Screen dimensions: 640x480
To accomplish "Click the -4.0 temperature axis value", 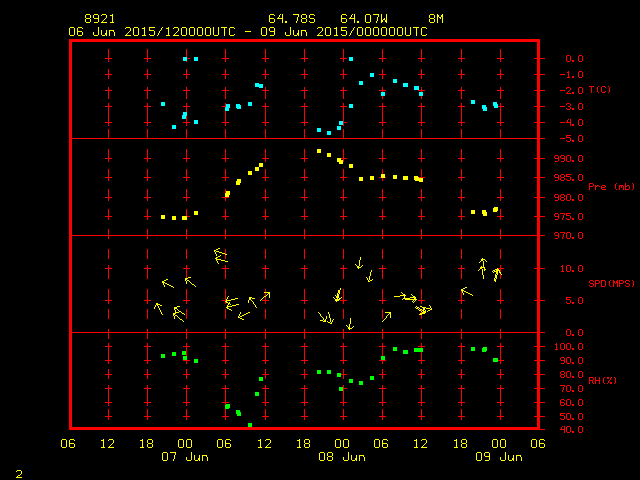I will point(571,123).
